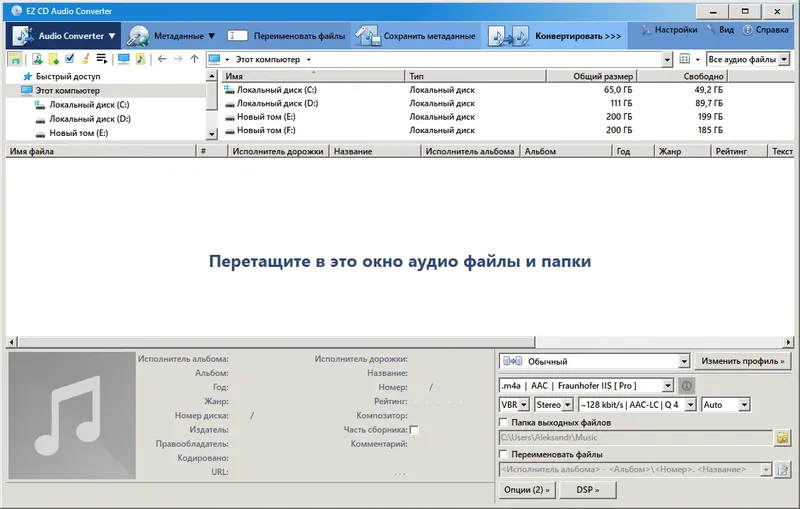Open the ~128 kbit/s quality dropdown

tap(637, 404)
